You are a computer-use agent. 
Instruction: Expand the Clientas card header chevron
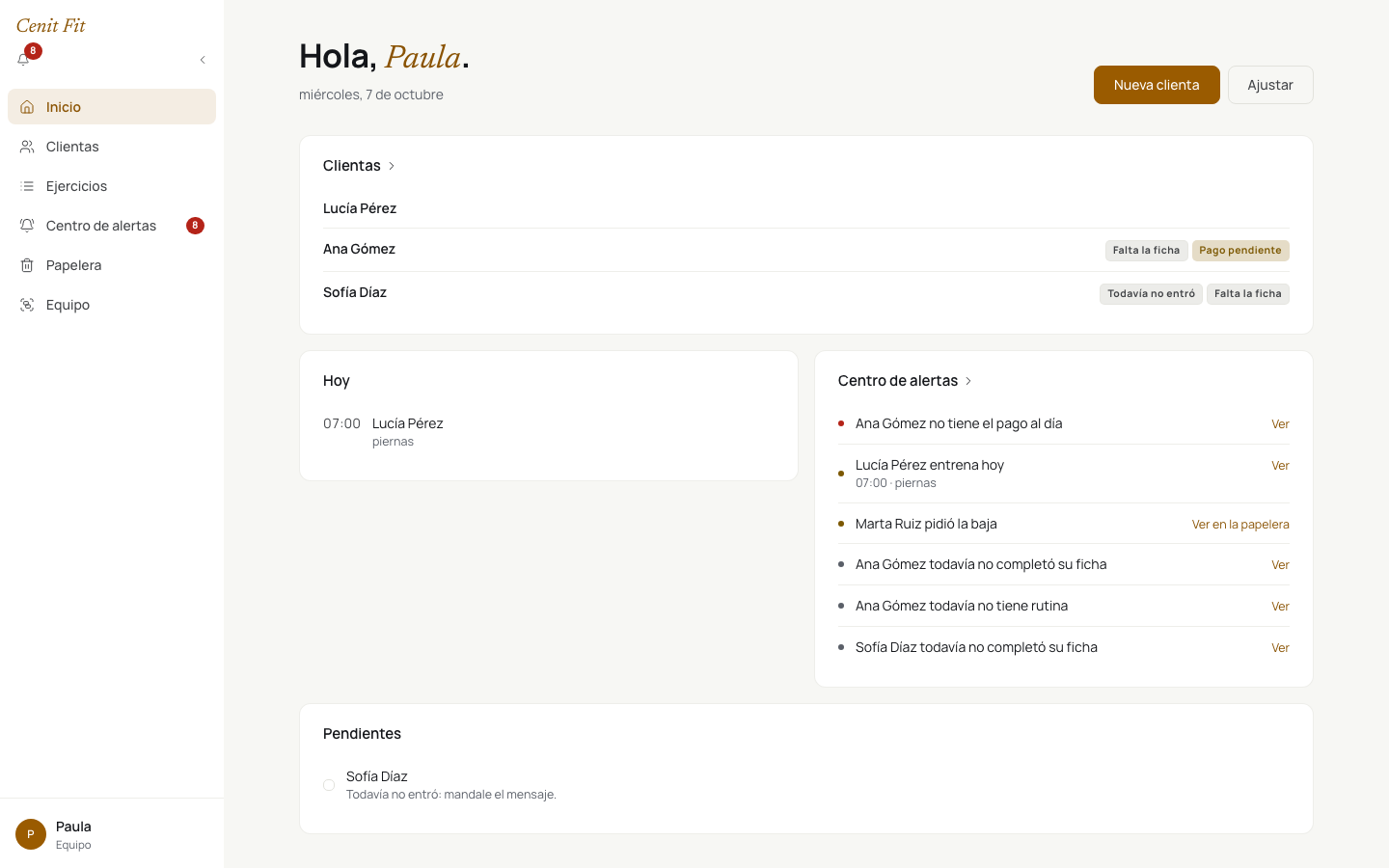392,166
